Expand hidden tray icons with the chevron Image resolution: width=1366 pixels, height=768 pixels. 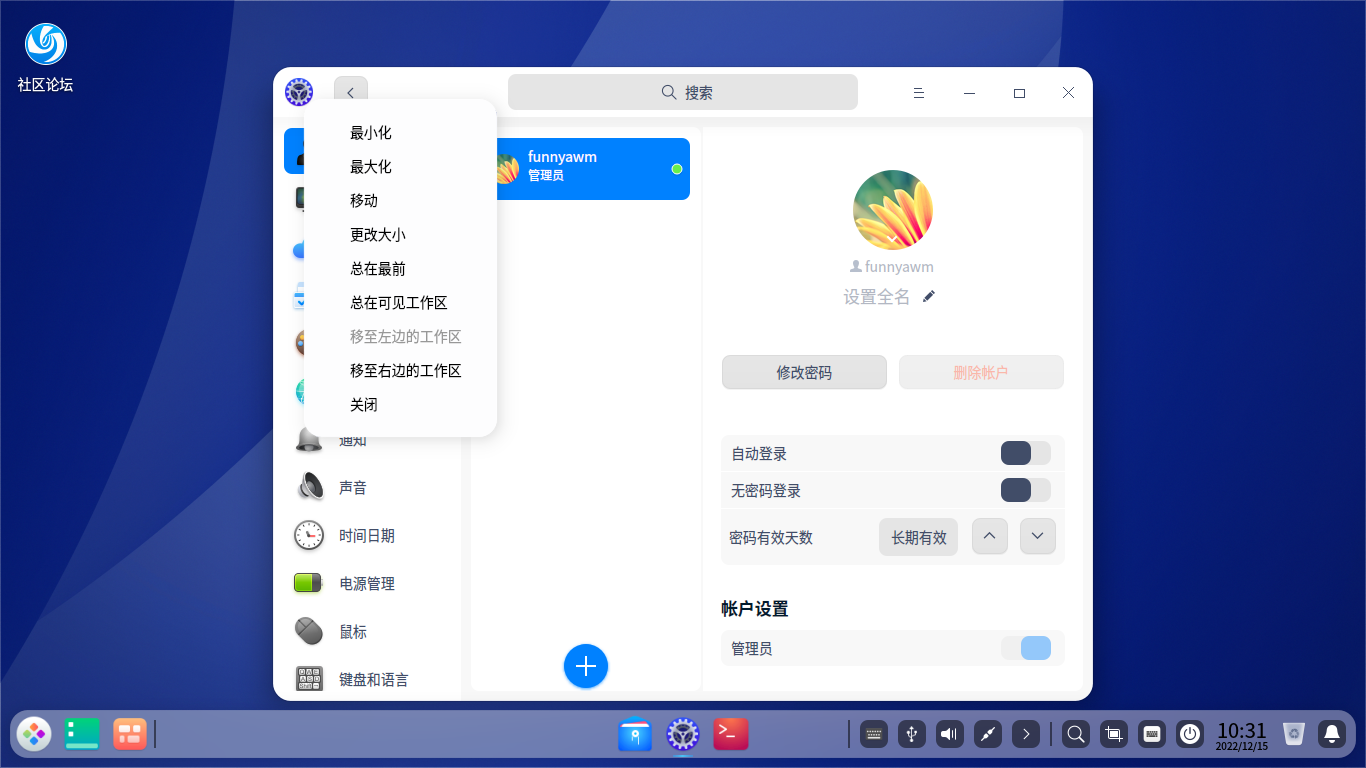click(x=1026, y=734)
